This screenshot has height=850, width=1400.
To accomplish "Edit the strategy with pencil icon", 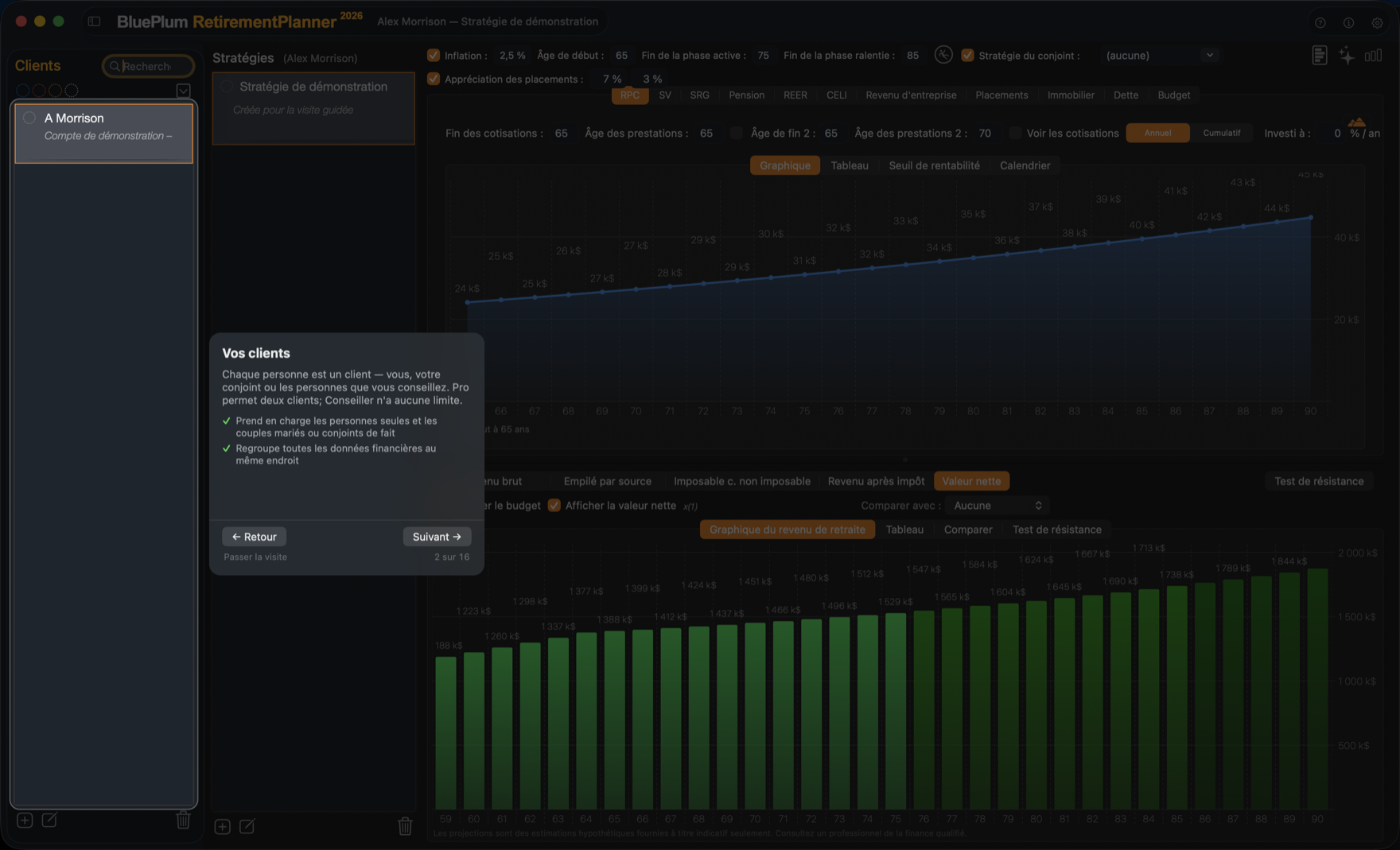I will coord(247,827).
